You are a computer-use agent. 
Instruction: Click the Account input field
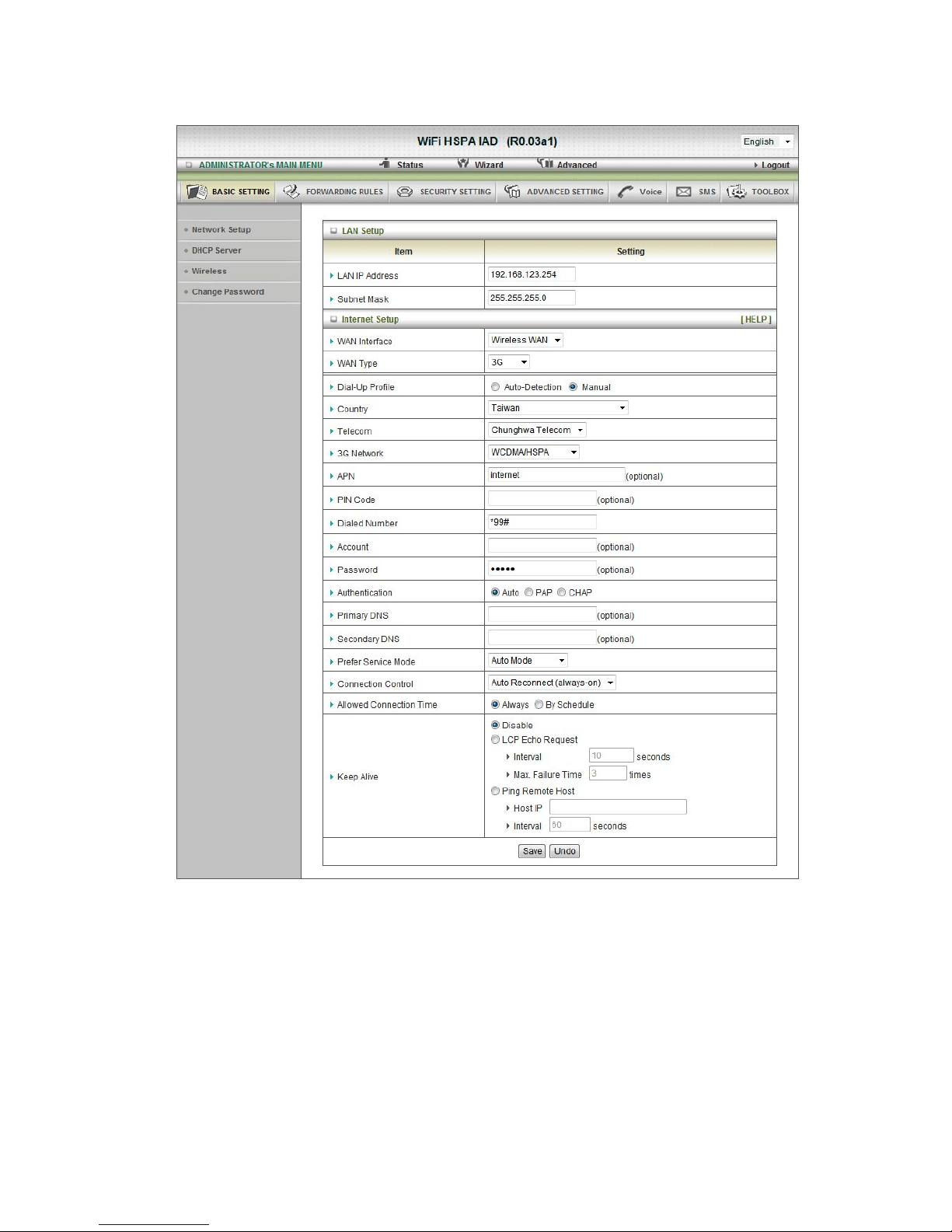point(542,546)
